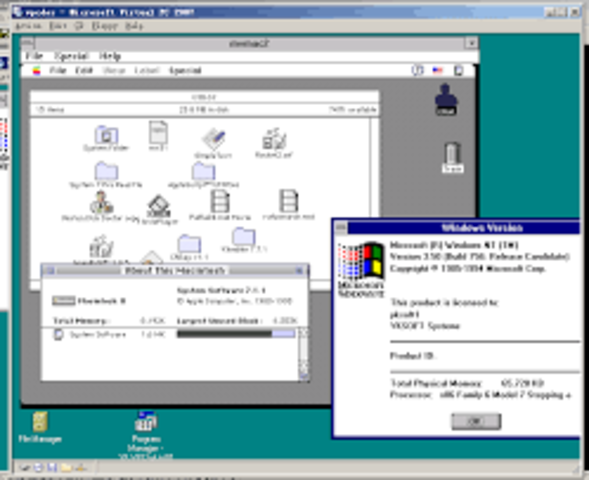
Task: Click the CD drive status bar icon
Action: tap(38, 467)
